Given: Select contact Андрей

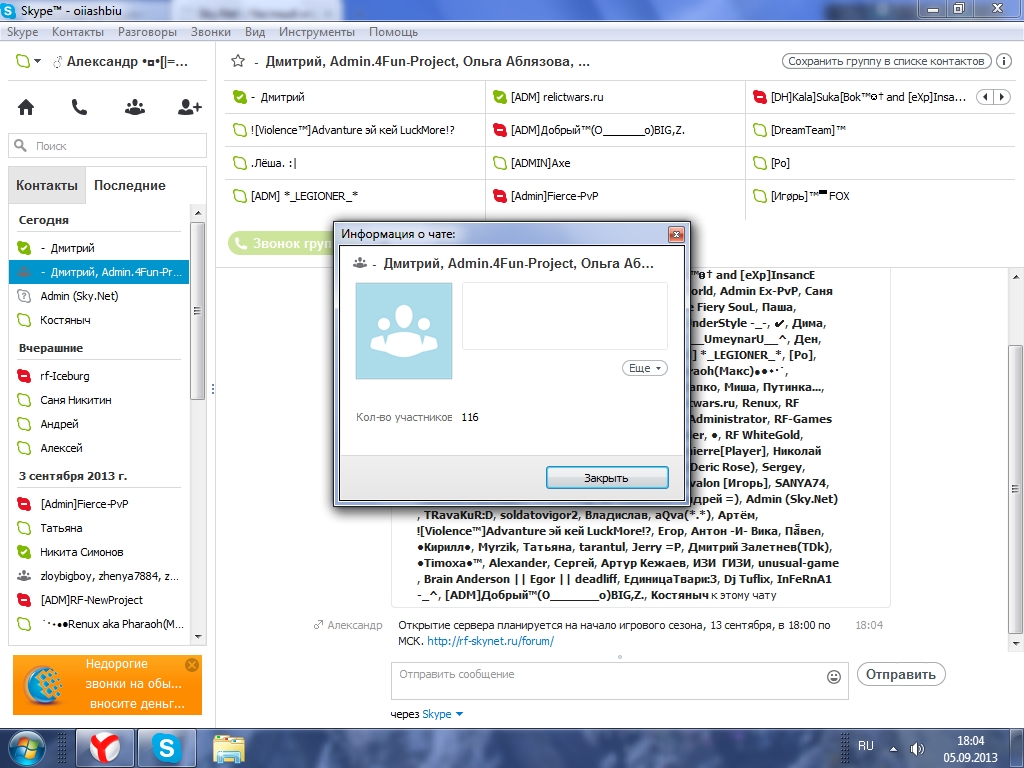Looking at the screenshot, I should pyautogui.click(x=99, y=424).
